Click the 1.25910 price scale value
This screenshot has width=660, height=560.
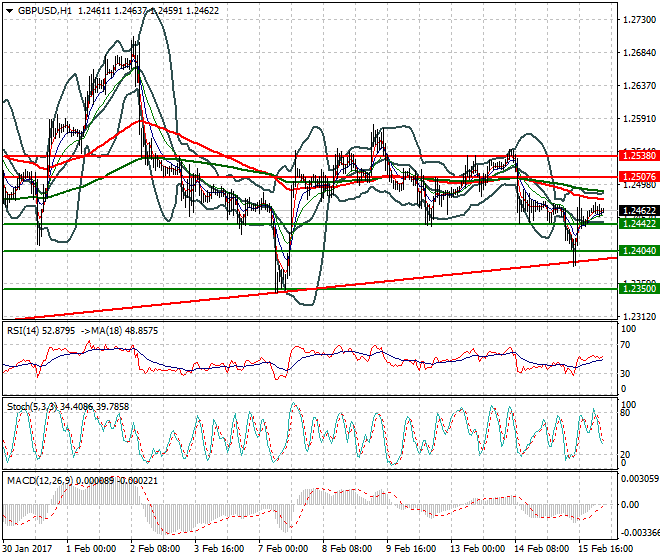pyautogui.click(x=639, y=119)
